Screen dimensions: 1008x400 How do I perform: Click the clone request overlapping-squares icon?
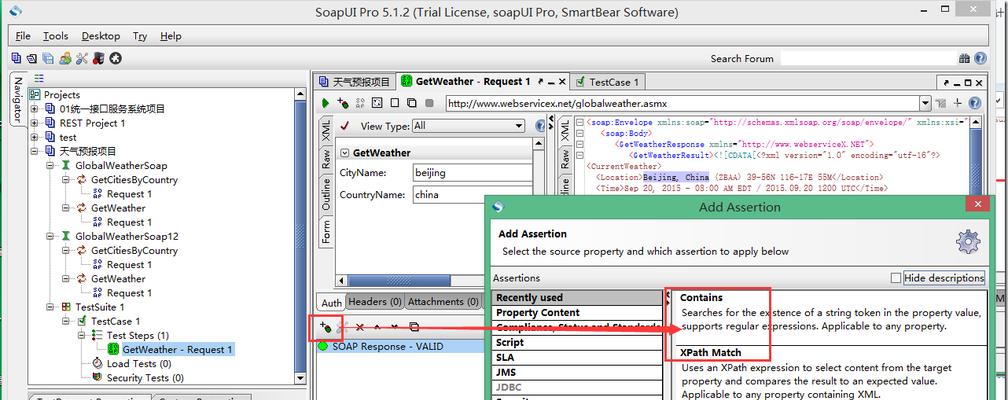[x=411, y=103]
